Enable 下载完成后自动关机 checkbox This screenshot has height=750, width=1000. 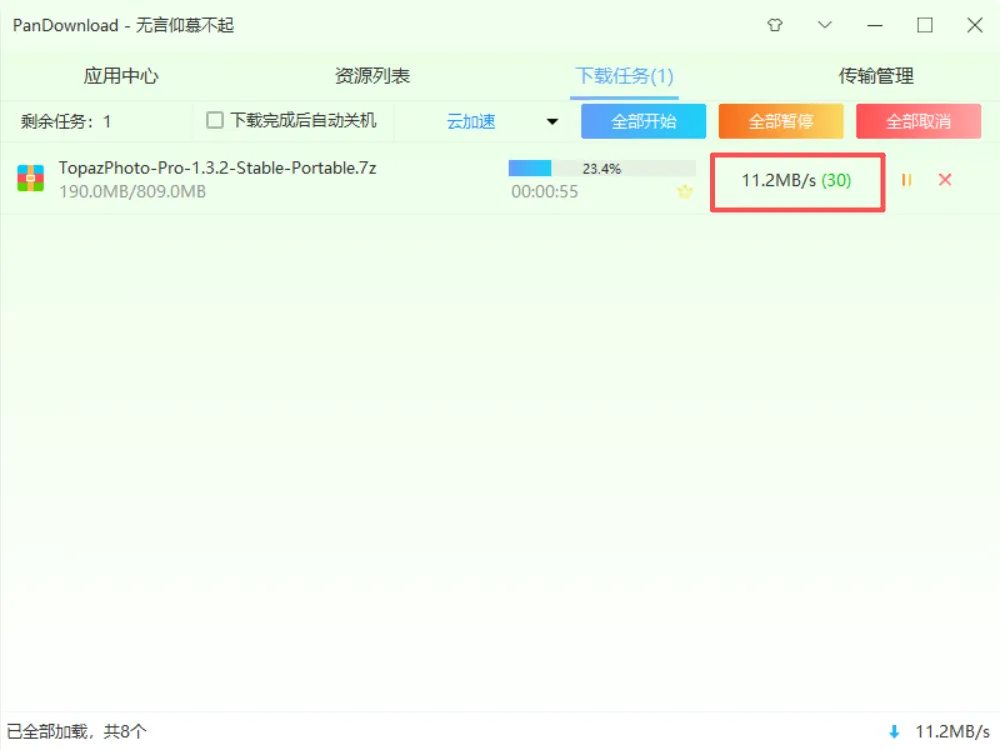(x=215, y=120)
